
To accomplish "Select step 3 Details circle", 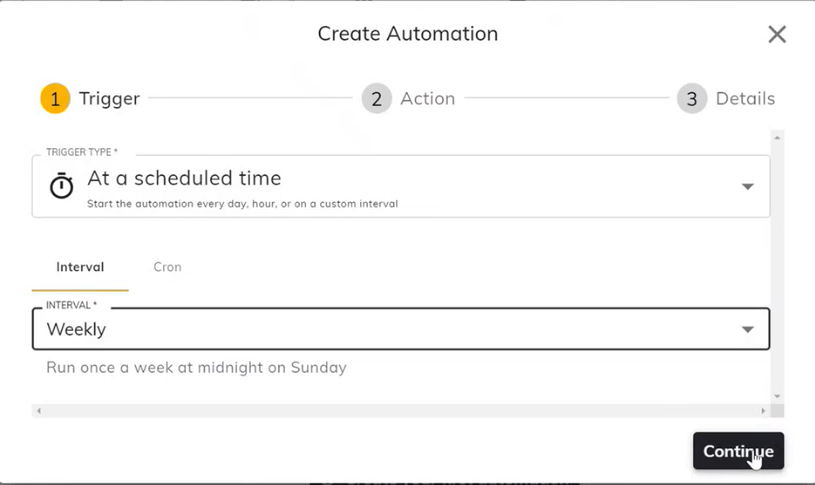I will coord(692,98).
